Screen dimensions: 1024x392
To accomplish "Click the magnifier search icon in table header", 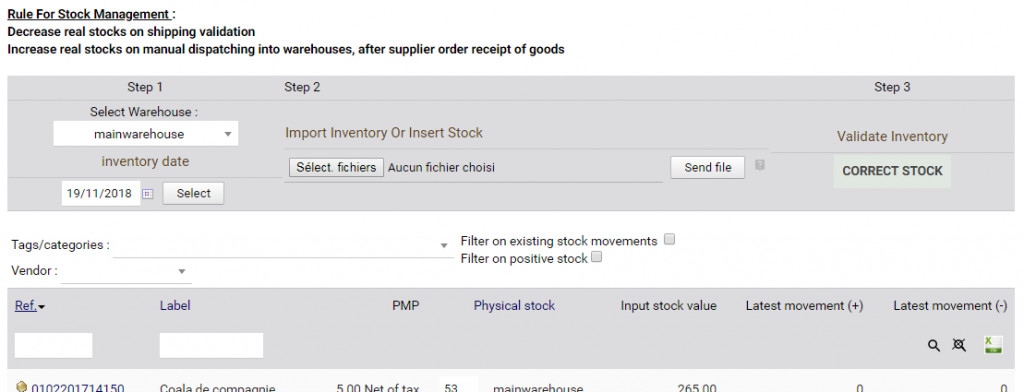I will pos(934,346).
